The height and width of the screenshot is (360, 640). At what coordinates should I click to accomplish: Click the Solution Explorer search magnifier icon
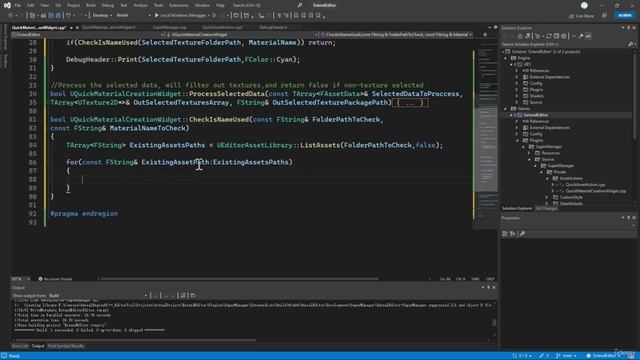630,44
